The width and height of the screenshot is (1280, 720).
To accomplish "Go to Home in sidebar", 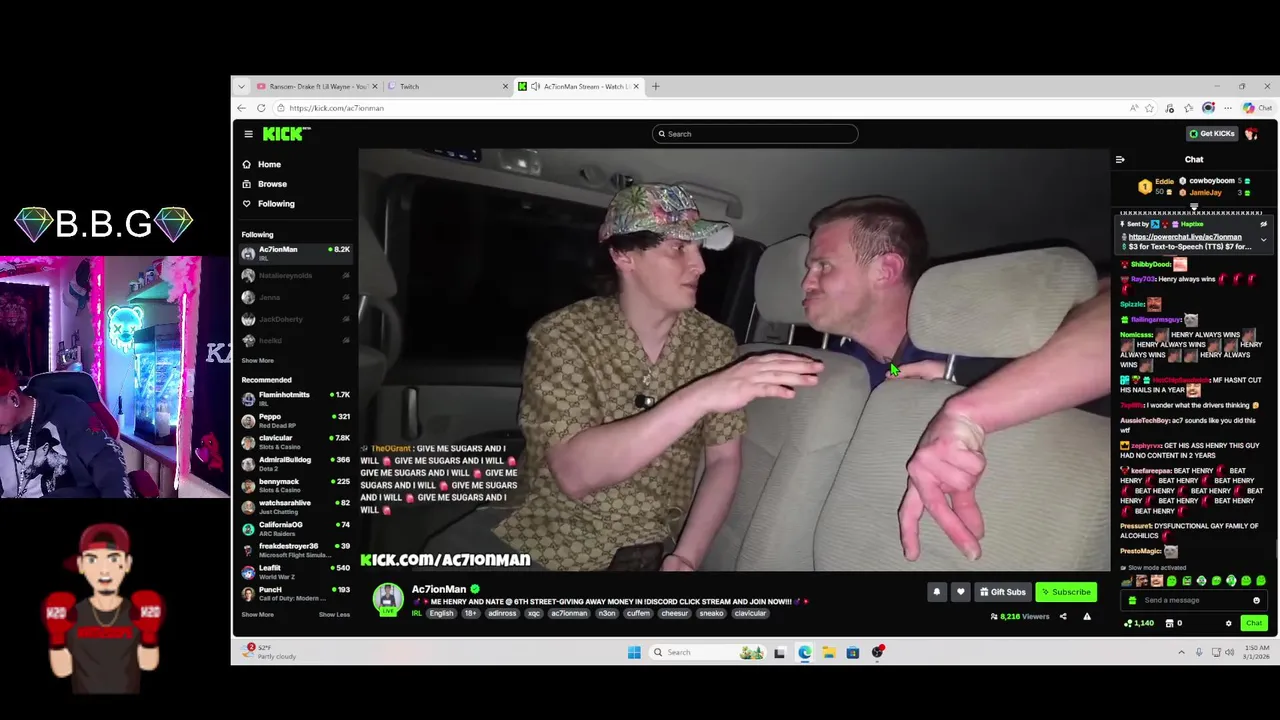I will [262, 164].
